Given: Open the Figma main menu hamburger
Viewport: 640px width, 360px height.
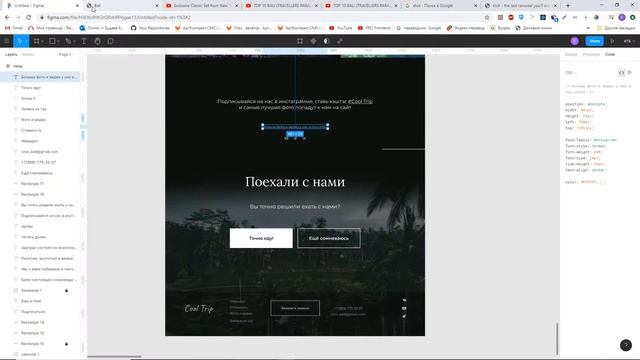Looking at the screenshot, I should [7, 41].
